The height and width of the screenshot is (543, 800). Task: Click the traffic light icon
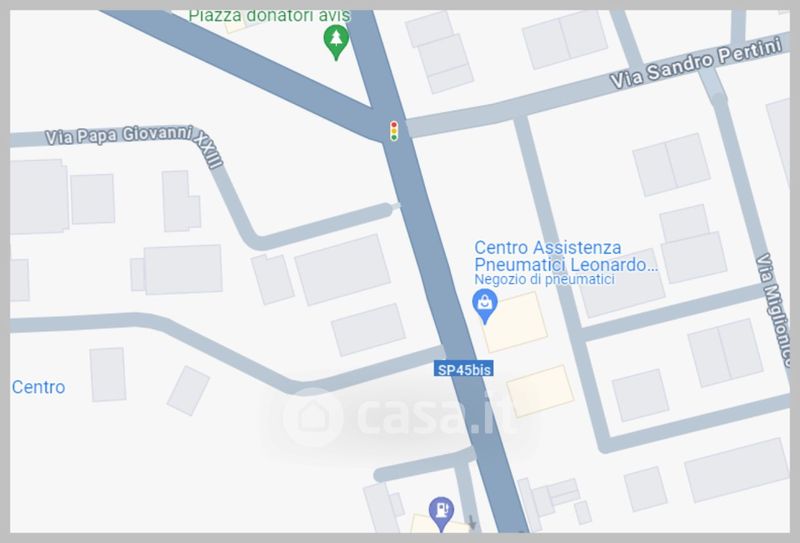pyautogui.click(x=394, y=131)
